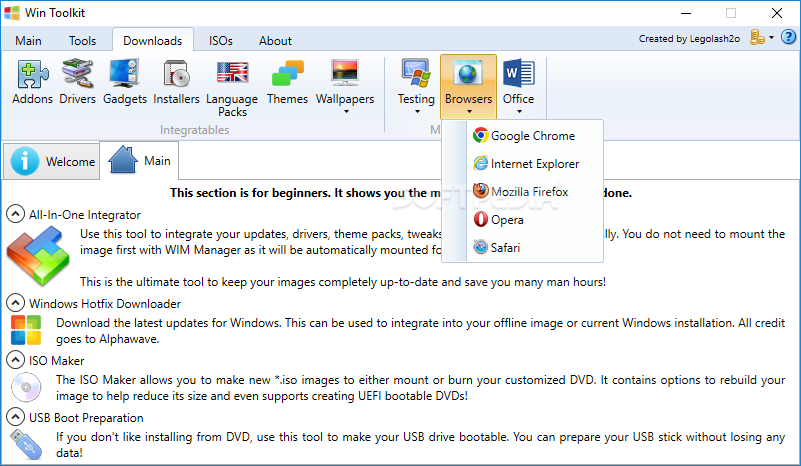This screenshot has height=466, width=801.
Task: Switch to the Main ribbon tab
Action: pos(28,41)
